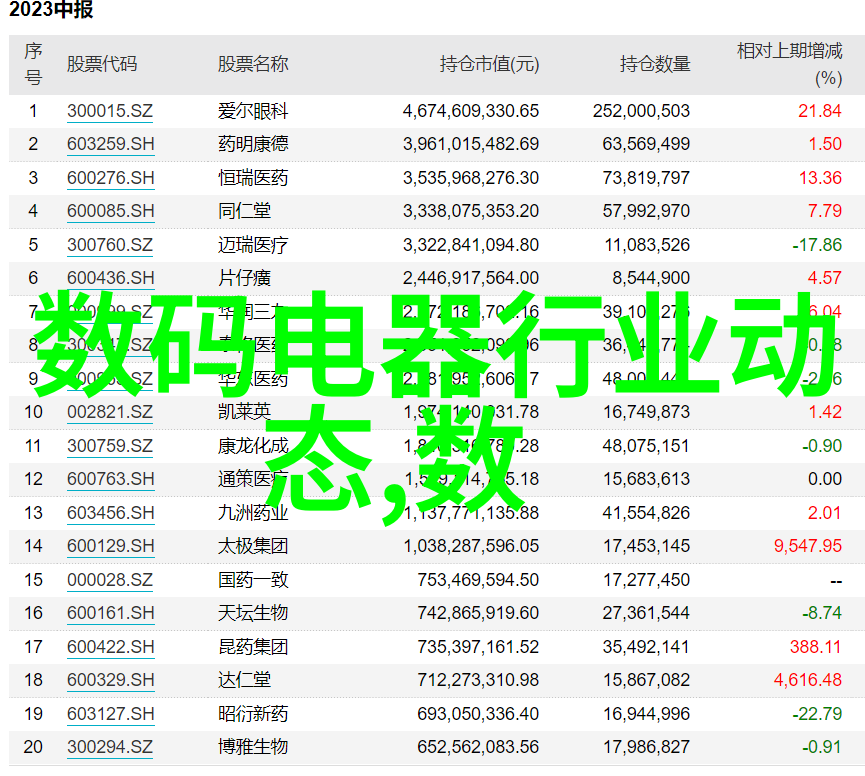Open the 300760.SZ stock code
865x776 pixels.
[110, 245]
